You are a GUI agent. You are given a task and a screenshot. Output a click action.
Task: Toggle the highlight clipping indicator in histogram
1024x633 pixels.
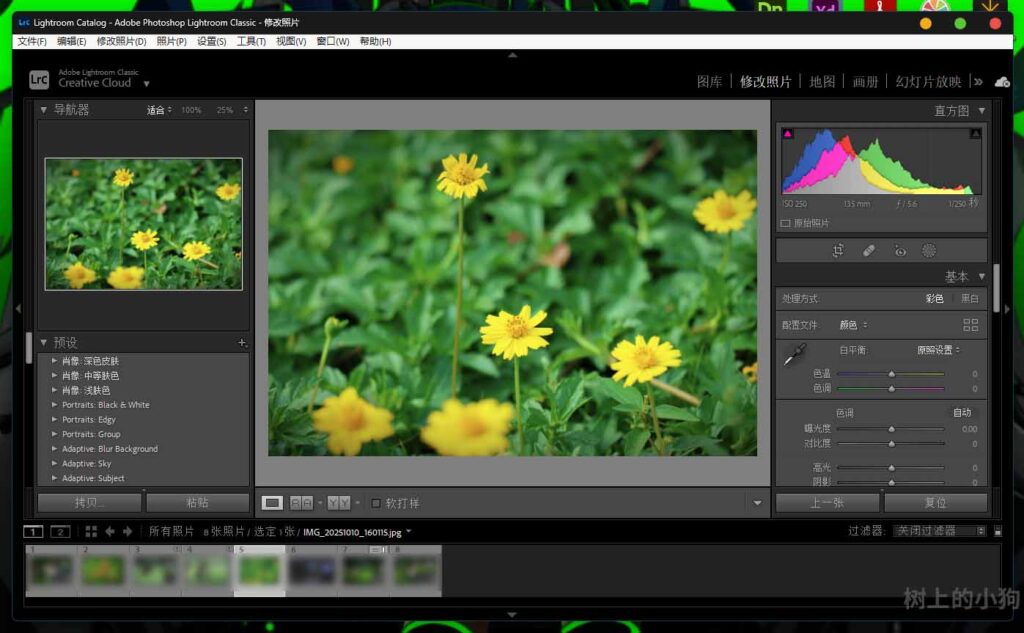coord(975,133)
